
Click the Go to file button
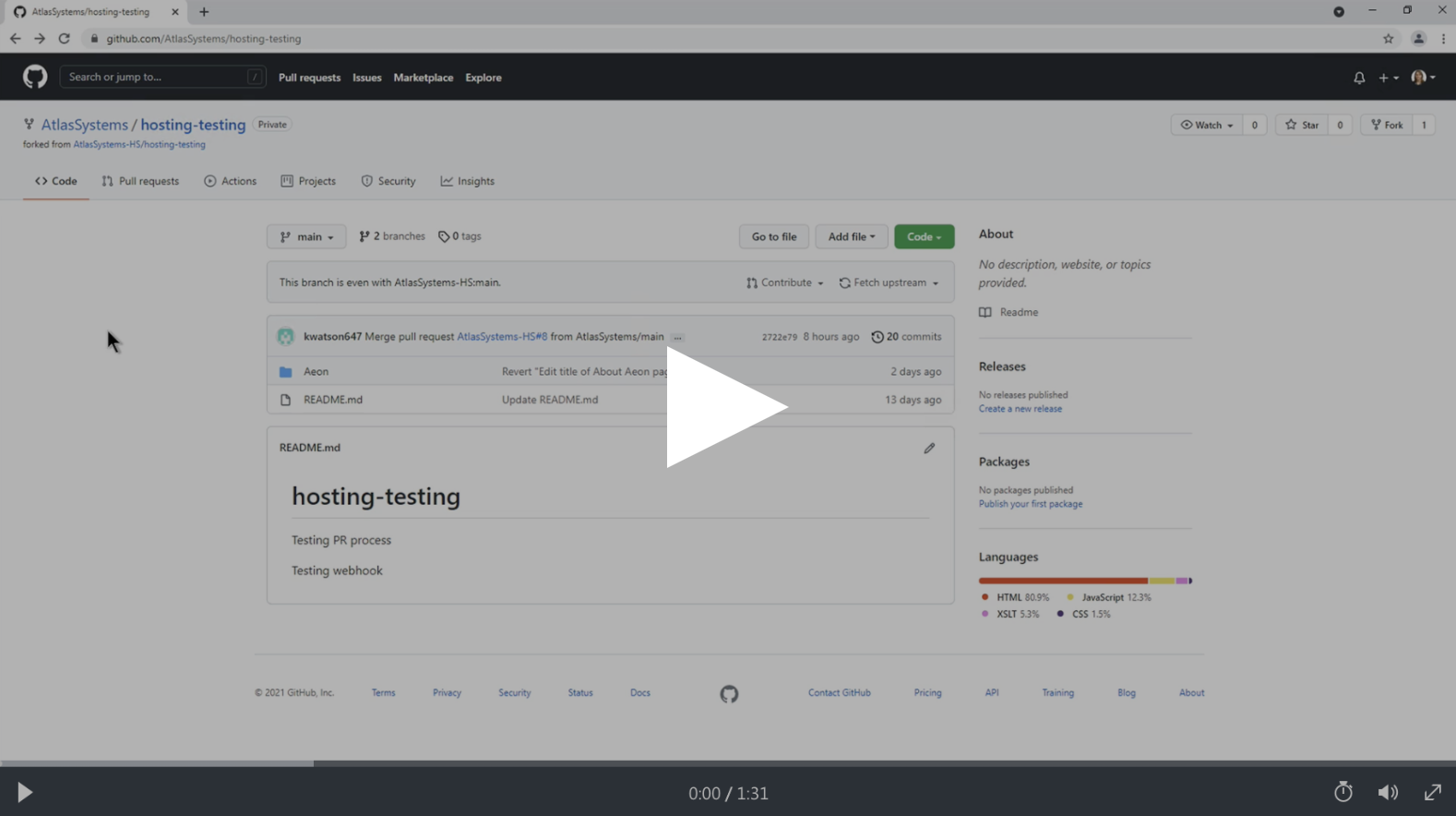pos(773,237)
